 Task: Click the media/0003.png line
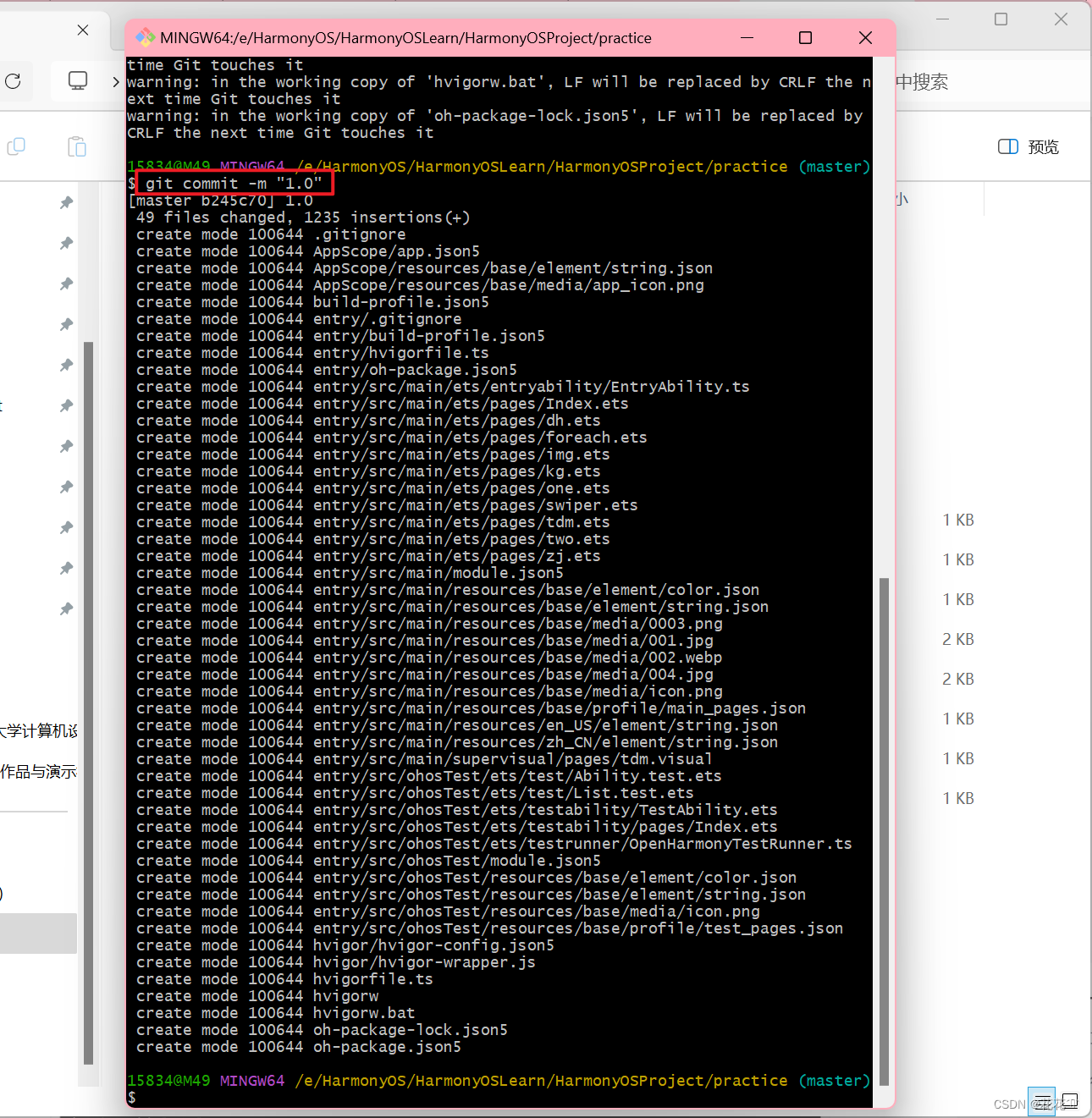click(x=429, y=624)
